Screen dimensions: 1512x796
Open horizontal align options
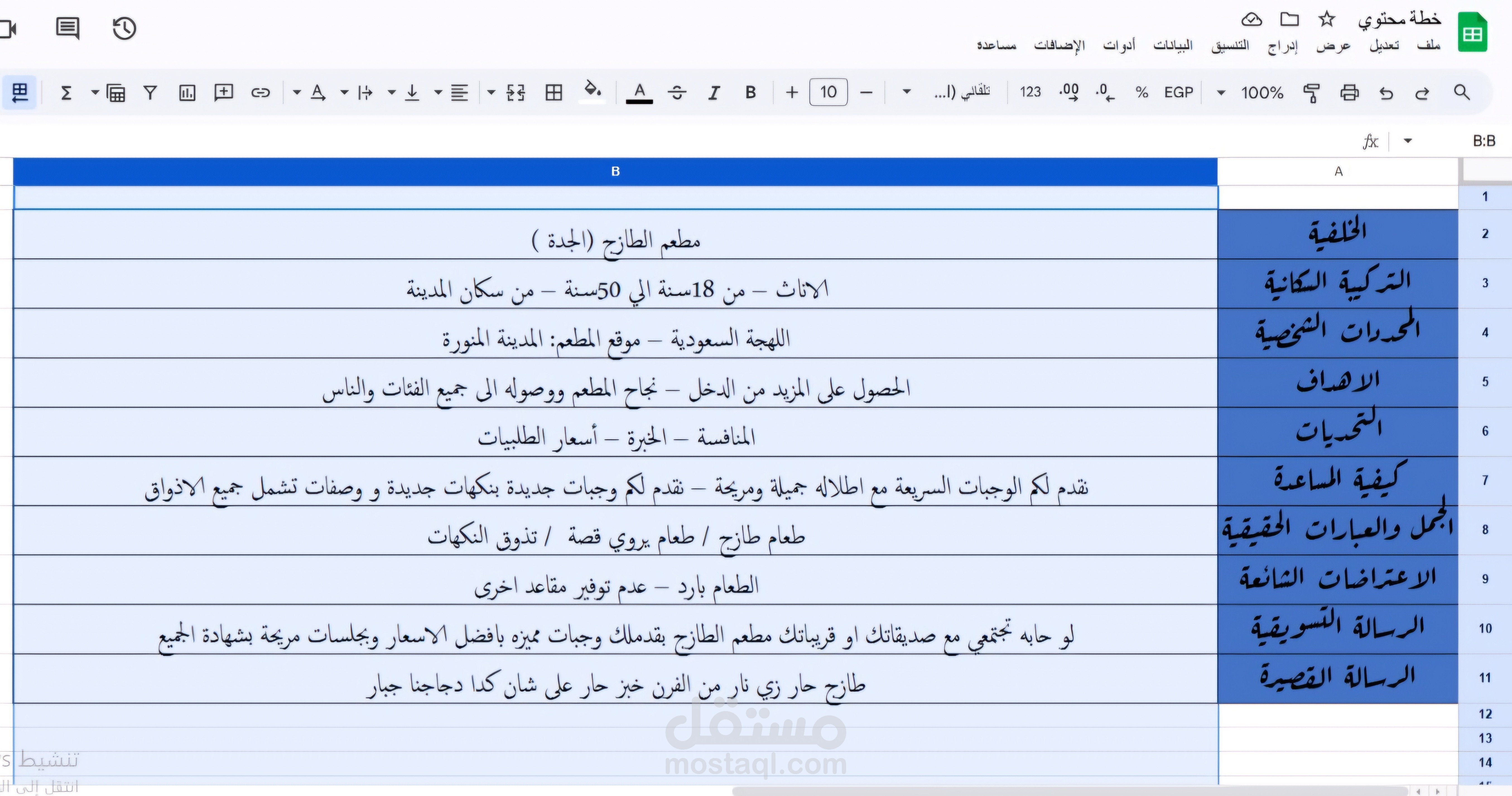click(x=459, y=92)
